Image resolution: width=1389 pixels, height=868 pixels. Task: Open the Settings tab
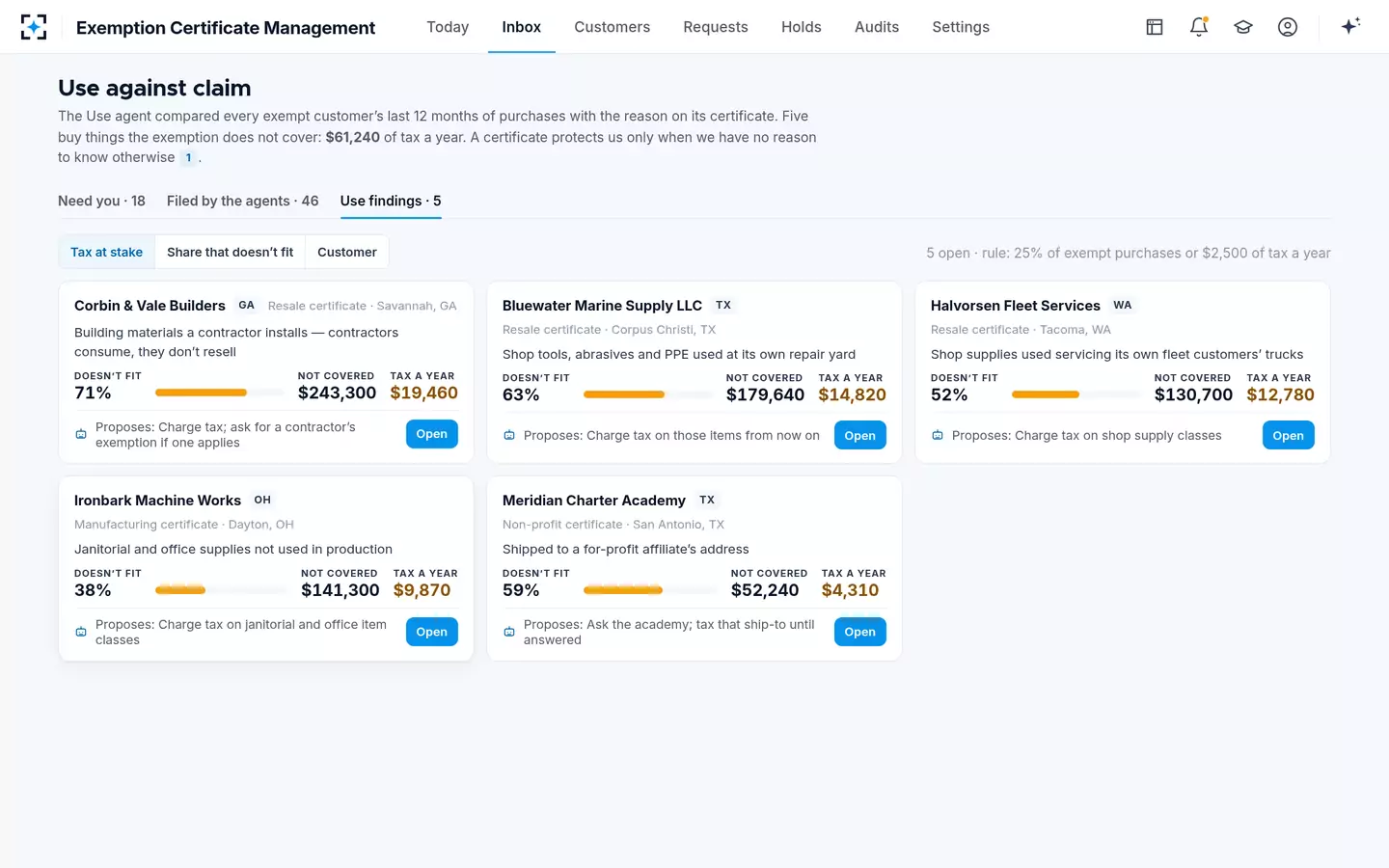961,27
